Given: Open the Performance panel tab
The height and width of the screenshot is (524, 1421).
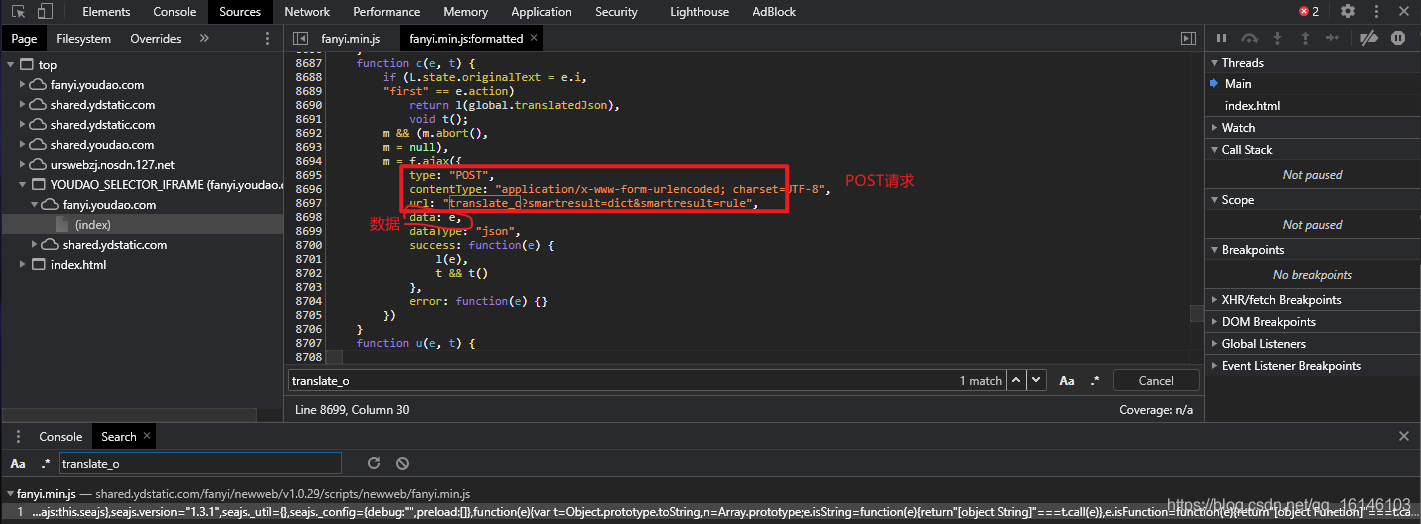Looking at the screenshot, I should 386,12.
